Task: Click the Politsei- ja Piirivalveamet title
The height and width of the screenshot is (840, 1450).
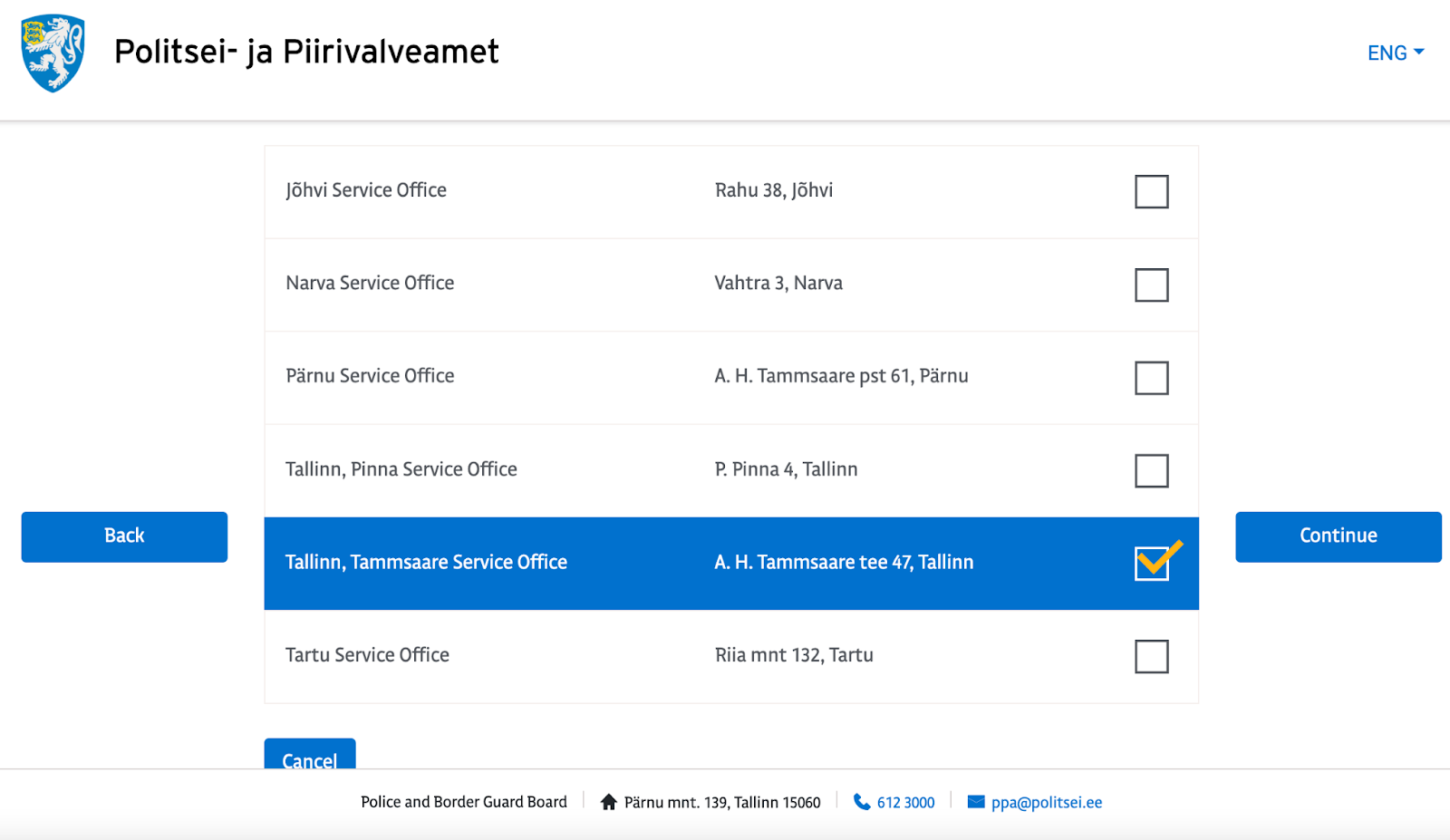Action: tap(306, 53)
